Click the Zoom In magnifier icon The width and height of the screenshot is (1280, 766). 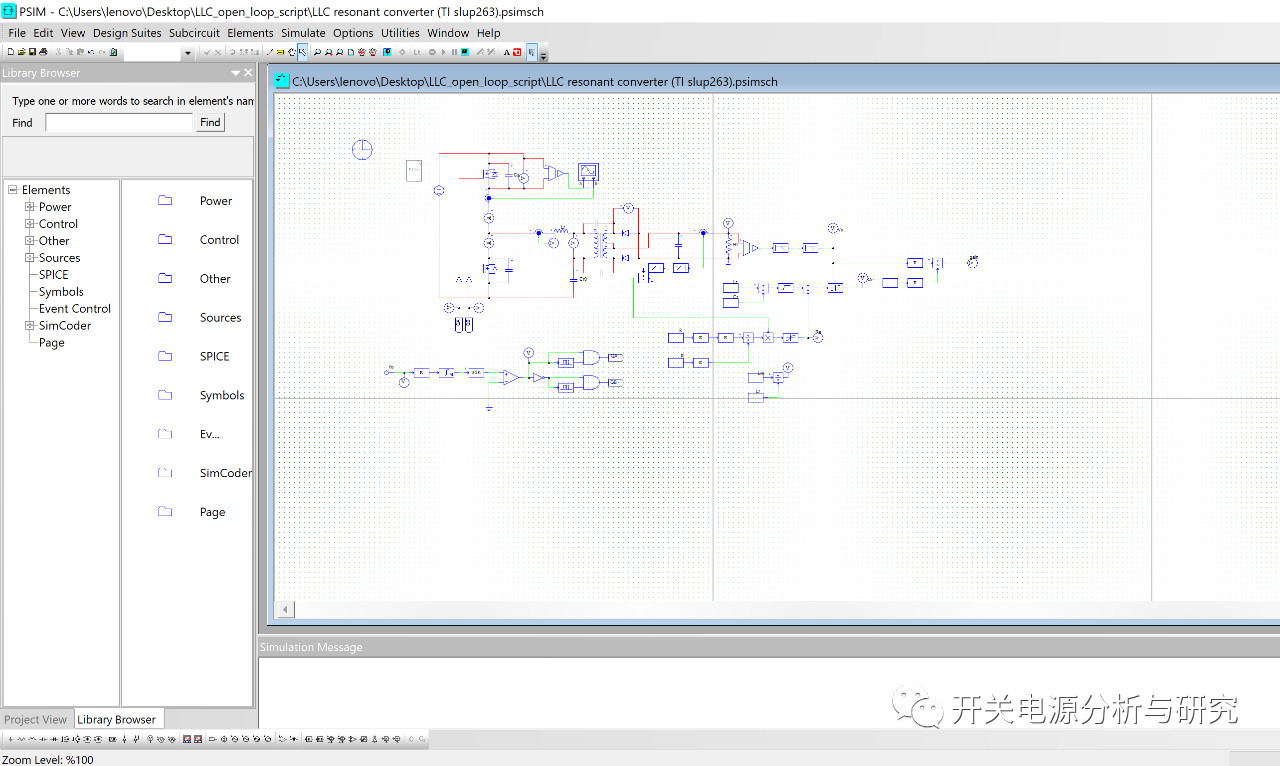(x=327, y=51)
